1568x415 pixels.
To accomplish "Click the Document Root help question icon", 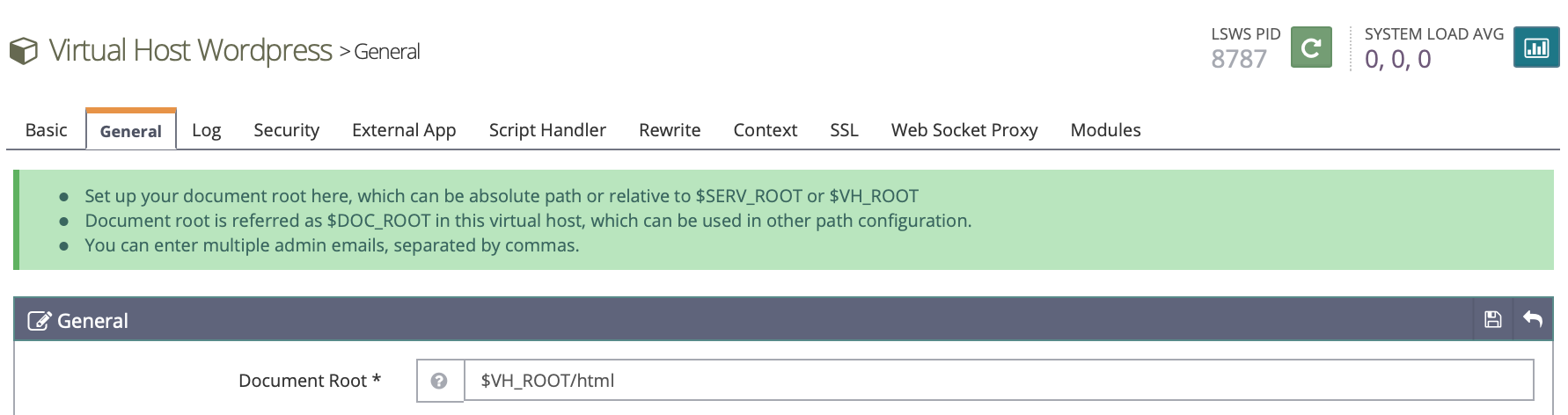I will 439,381.
